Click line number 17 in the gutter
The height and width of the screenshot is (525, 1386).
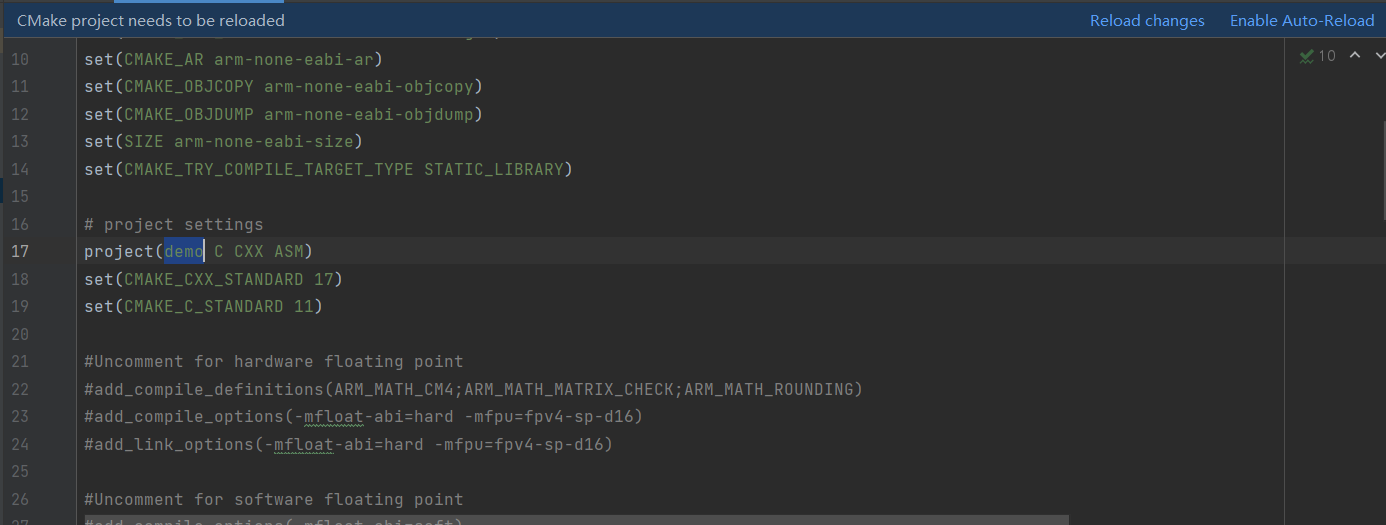point(20,251)
